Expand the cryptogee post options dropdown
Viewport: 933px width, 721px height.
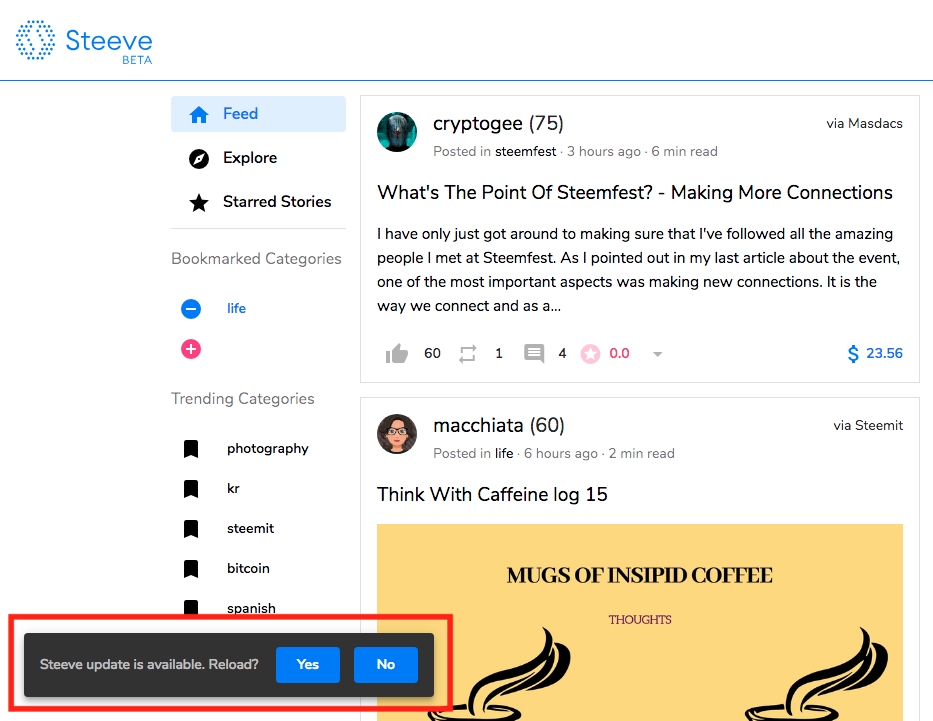pos(658,354)
